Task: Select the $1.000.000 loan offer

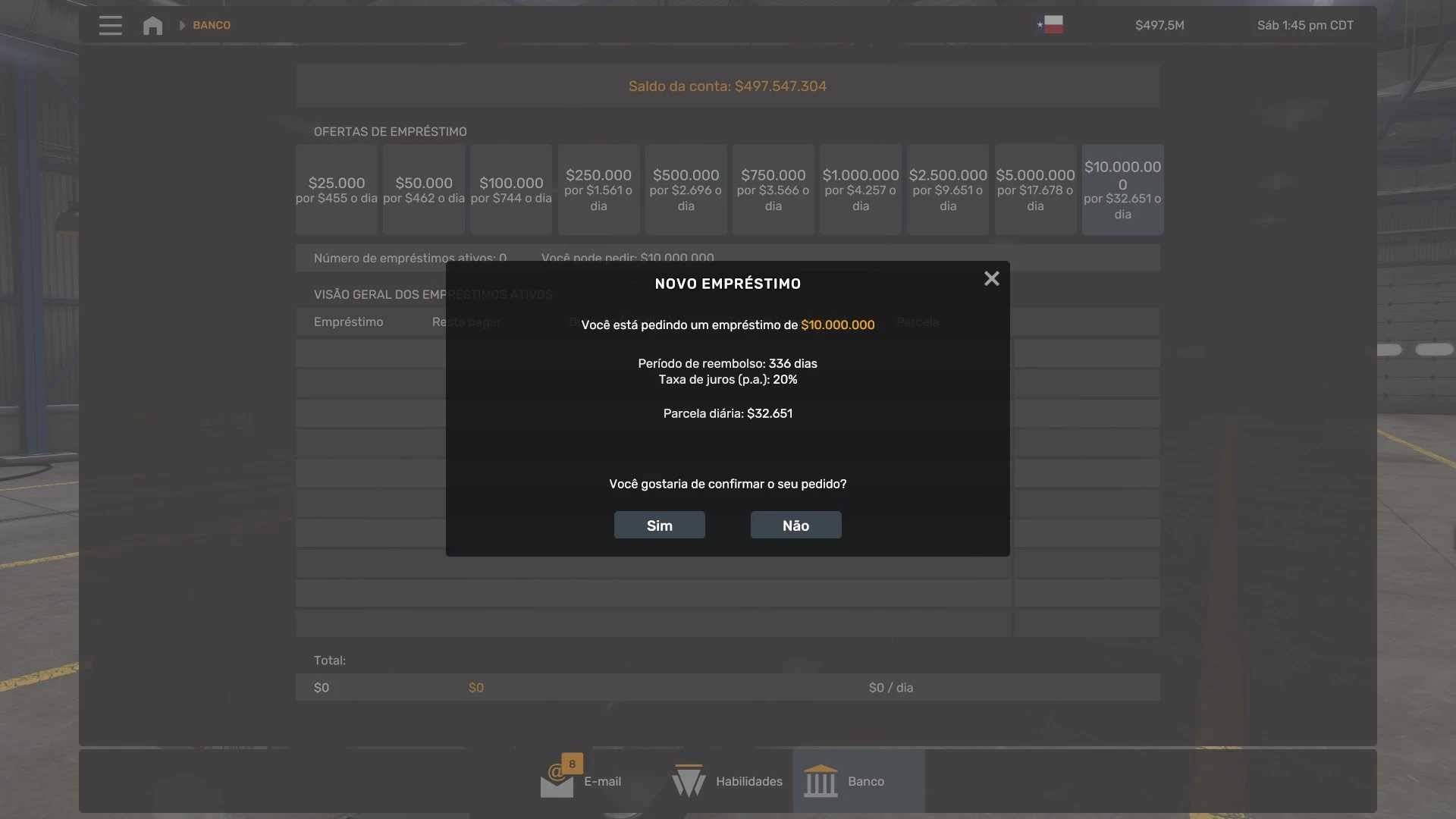Action: (861, 190)
